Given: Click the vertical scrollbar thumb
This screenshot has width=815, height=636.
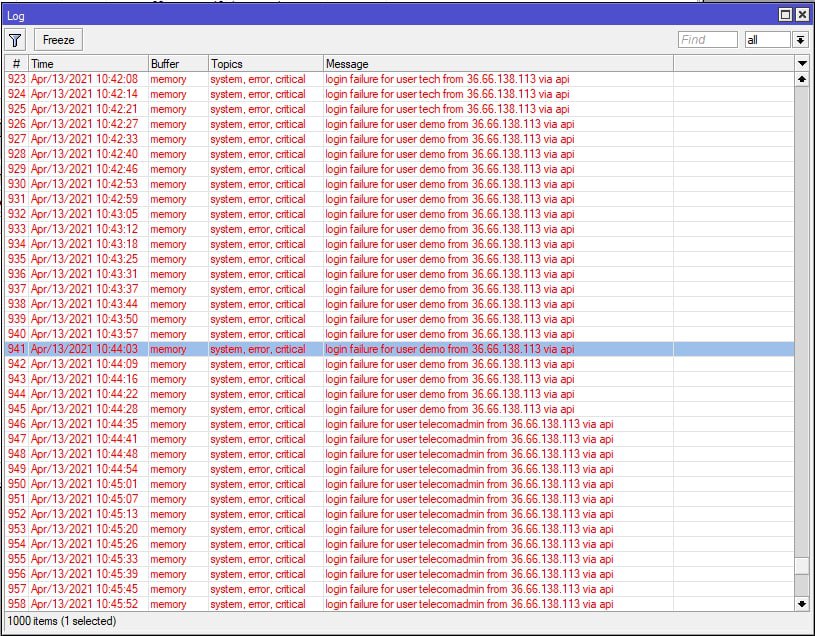Looking at the screenshot, I should point(802,566).
